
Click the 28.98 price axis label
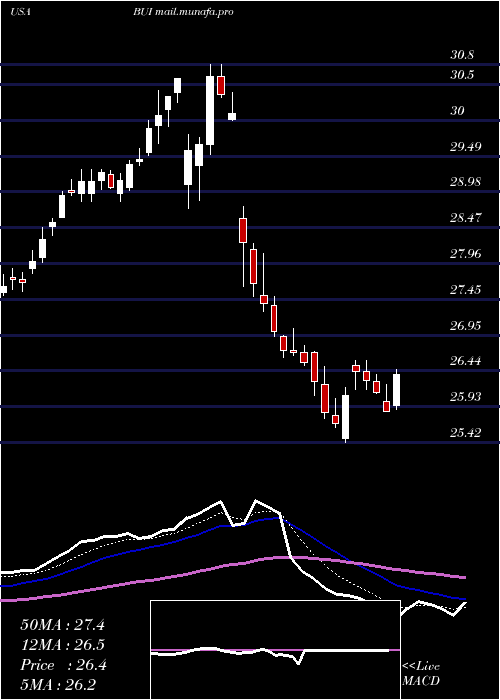click(x=465, y=182)
